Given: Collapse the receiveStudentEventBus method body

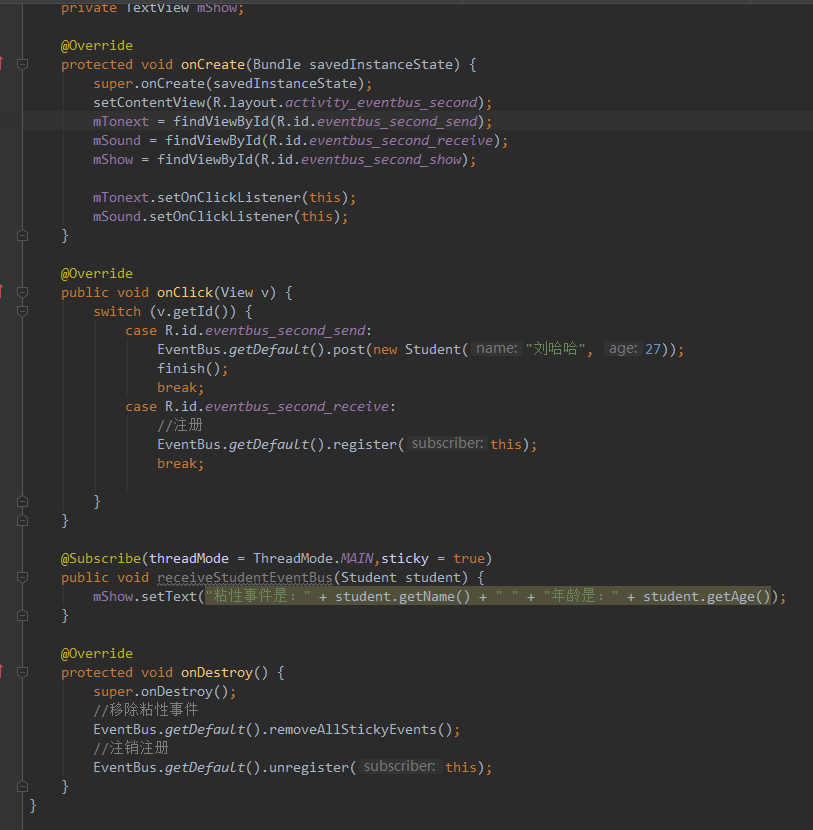Looking at the screenshot, I should 22,577.
